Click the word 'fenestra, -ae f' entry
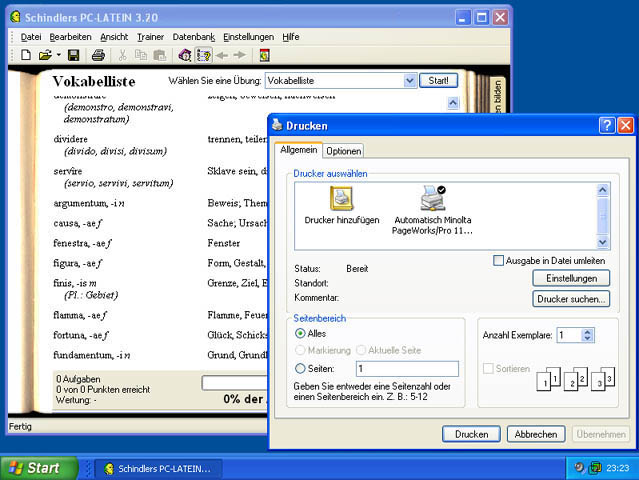 pyautogui.click(x=82, y=243)
